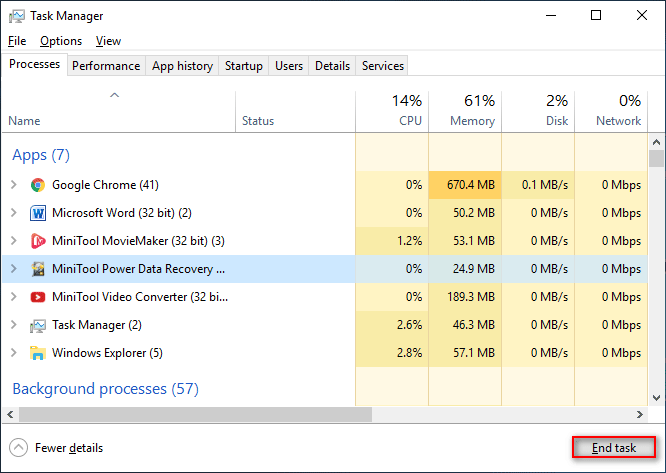Click the MiniTool MovieMaker icon
The width and height of the screenshot is (666, 473).
(x=38, y=241)
